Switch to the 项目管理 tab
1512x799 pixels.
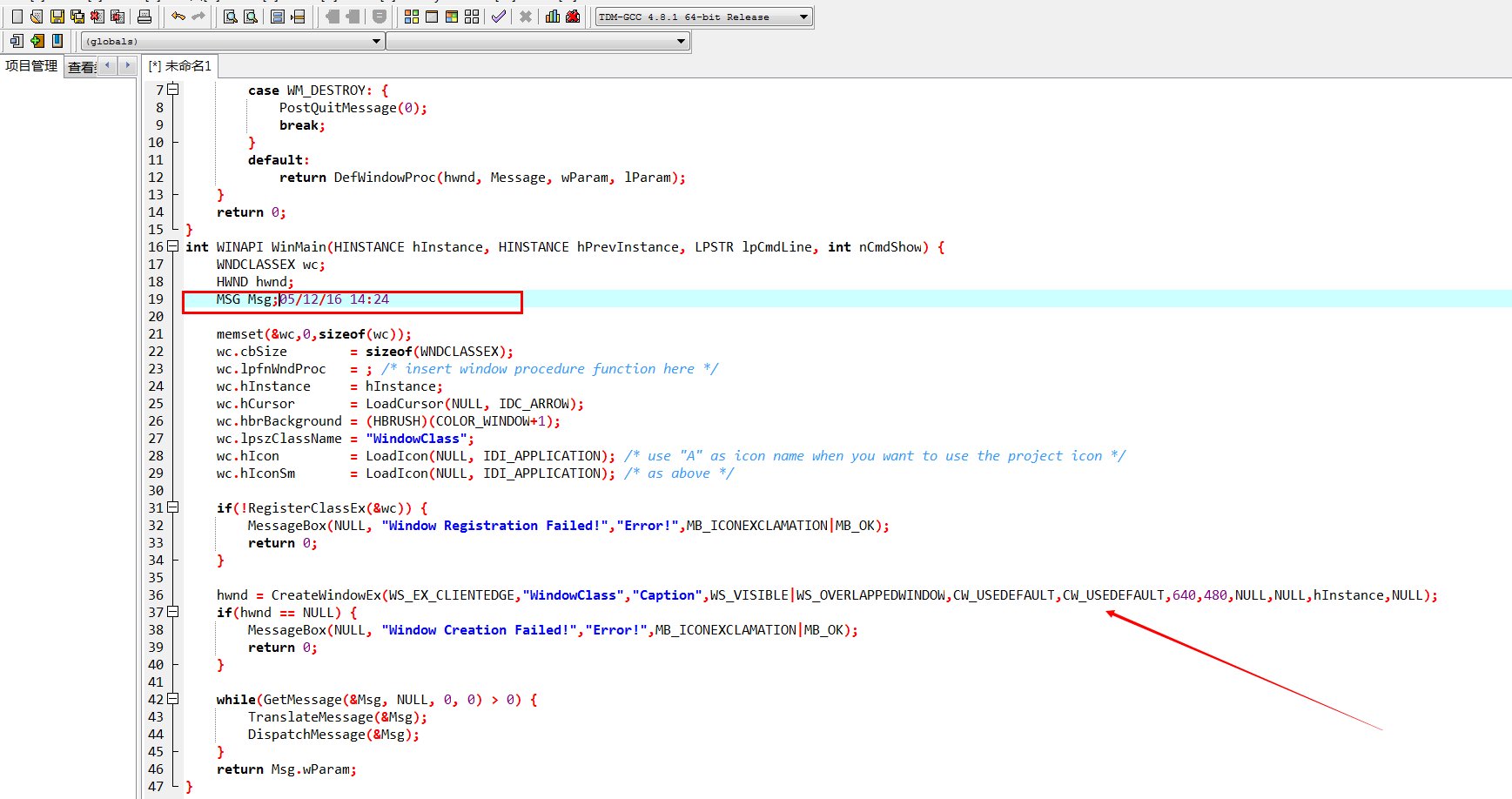31,66
